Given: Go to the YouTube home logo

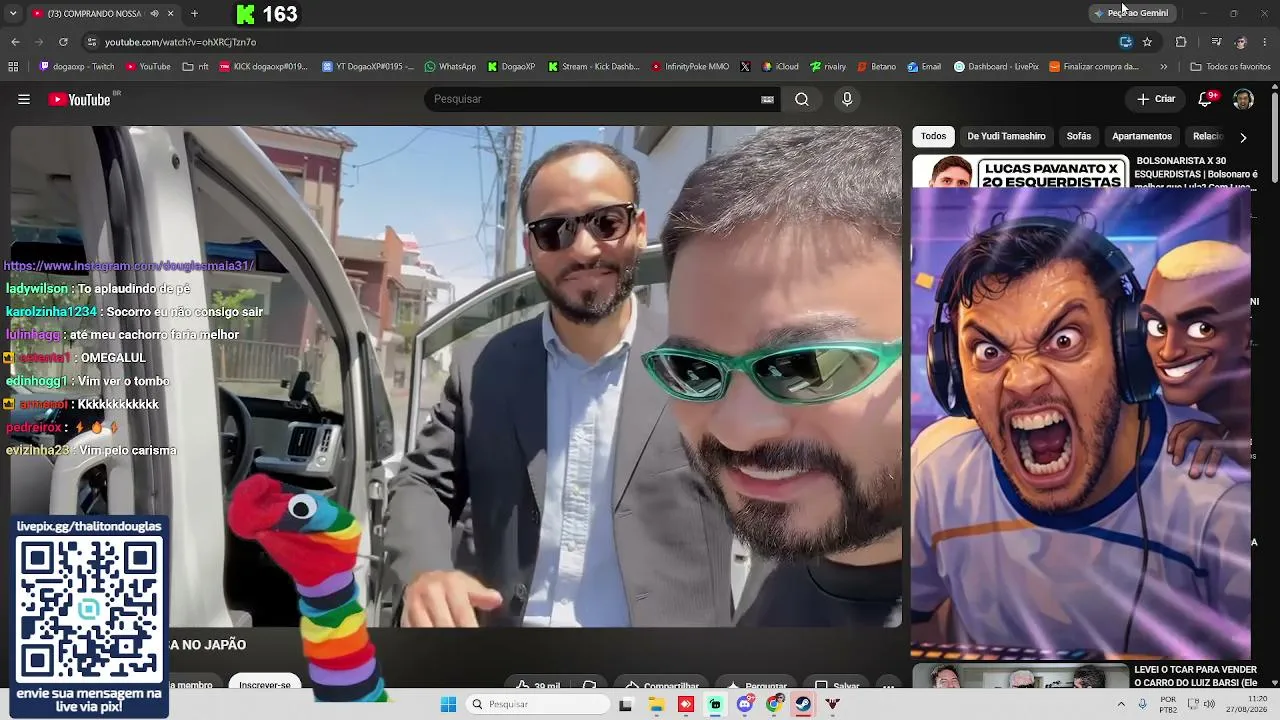Looking at the screenshot, I should coord(79,99).
